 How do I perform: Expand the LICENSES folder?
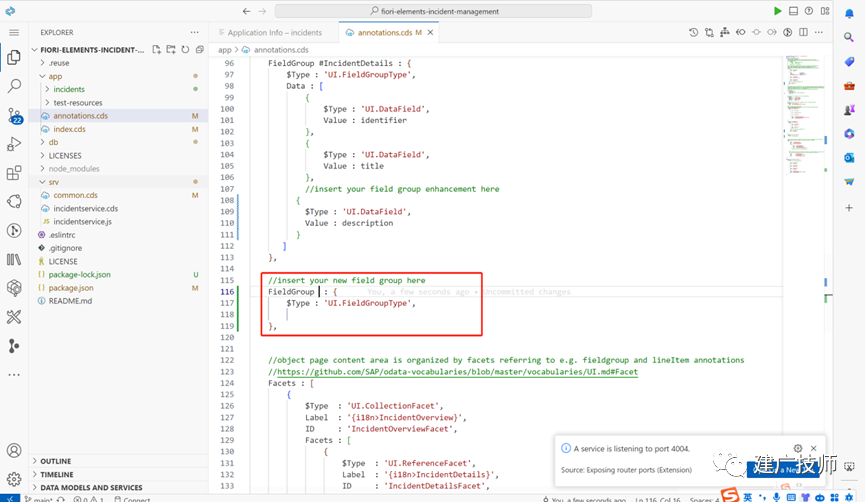click(x=65, y=156)
